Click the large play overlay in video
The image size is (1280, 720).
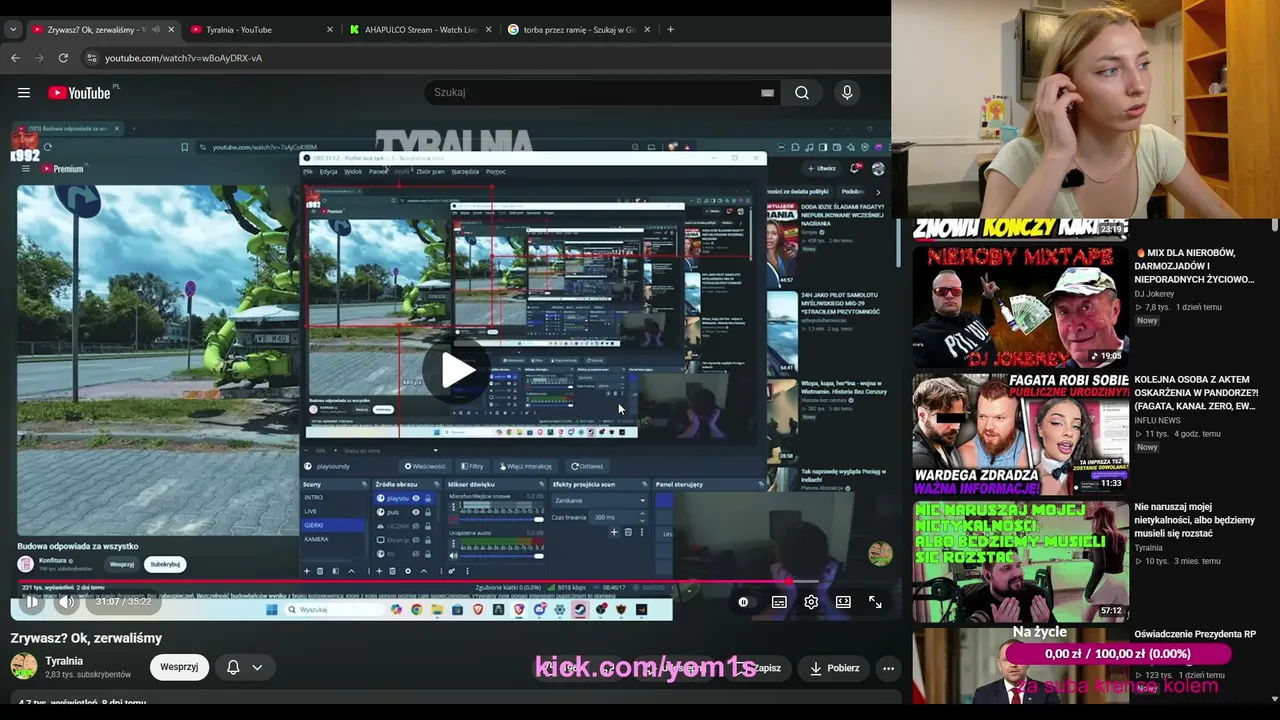[455, 370]
